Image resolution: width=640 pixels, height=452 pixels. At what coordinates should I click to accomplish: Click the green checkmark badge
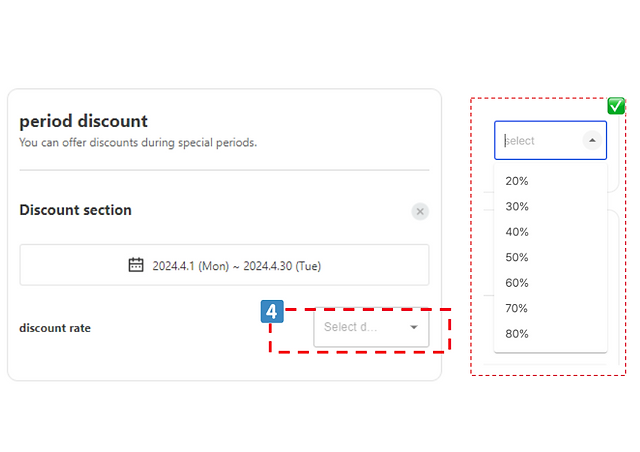(616, 106)
